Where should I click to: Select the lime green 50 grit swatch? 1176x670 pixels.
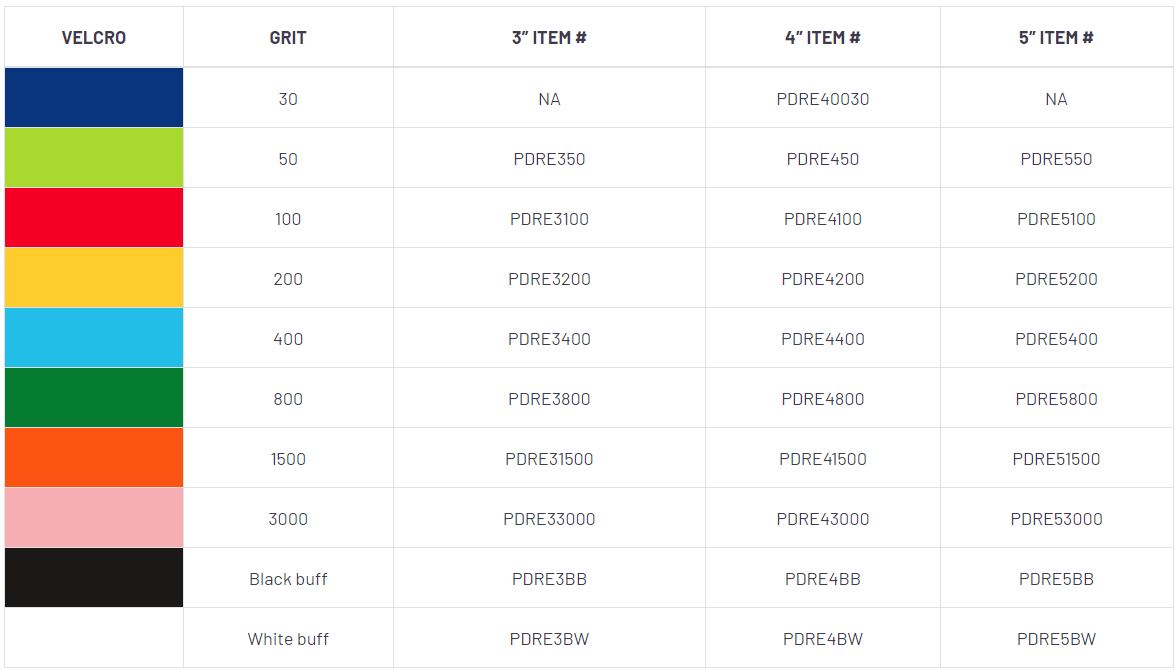[x=94, y=158]
